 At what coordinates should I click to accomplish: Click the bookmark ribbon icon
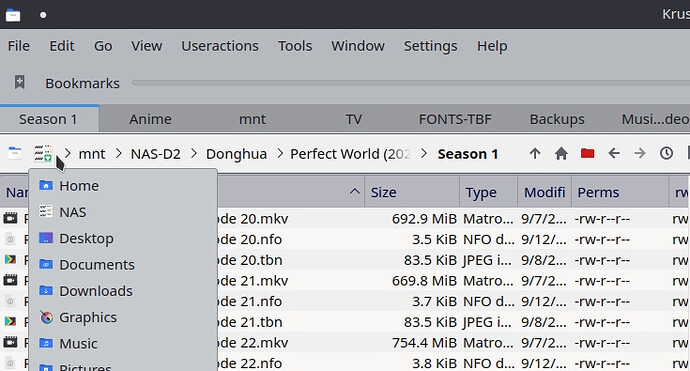tap(19, 82)
